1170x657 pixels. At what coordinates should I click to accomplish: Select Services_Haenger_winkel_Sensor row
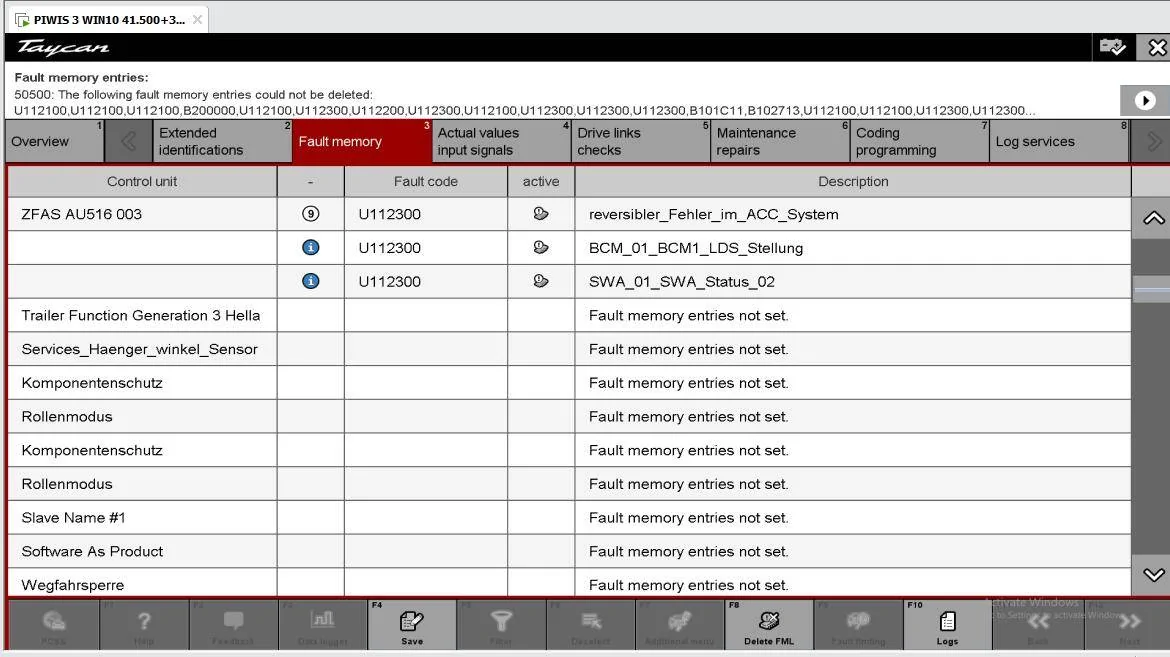coord(569,349)
